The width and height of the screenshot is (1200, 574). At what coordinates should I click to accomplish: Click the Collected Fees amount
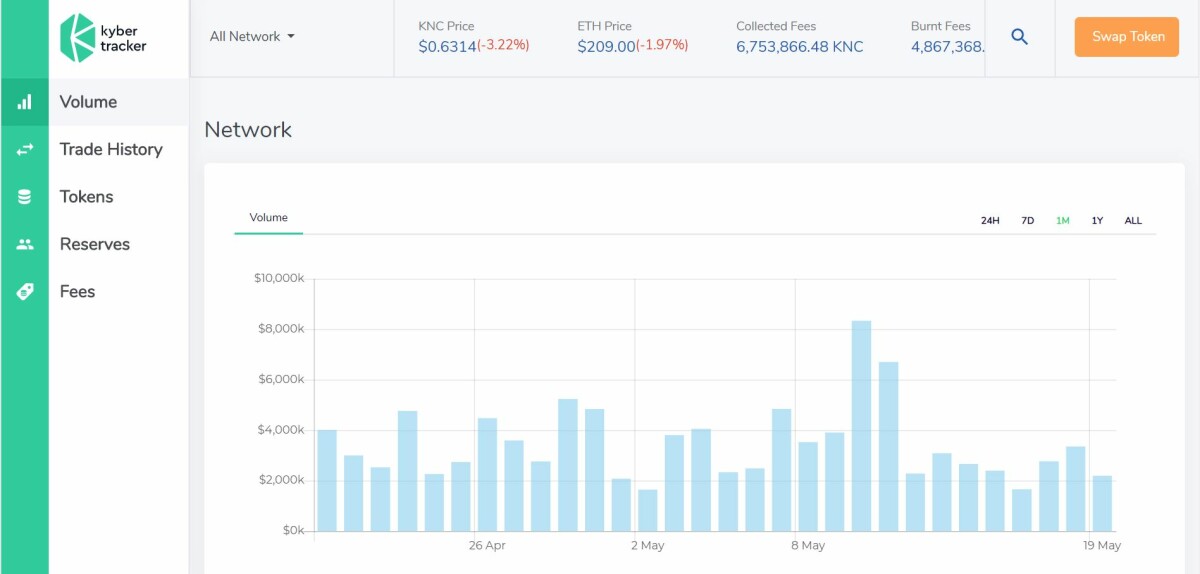(799, 46)
